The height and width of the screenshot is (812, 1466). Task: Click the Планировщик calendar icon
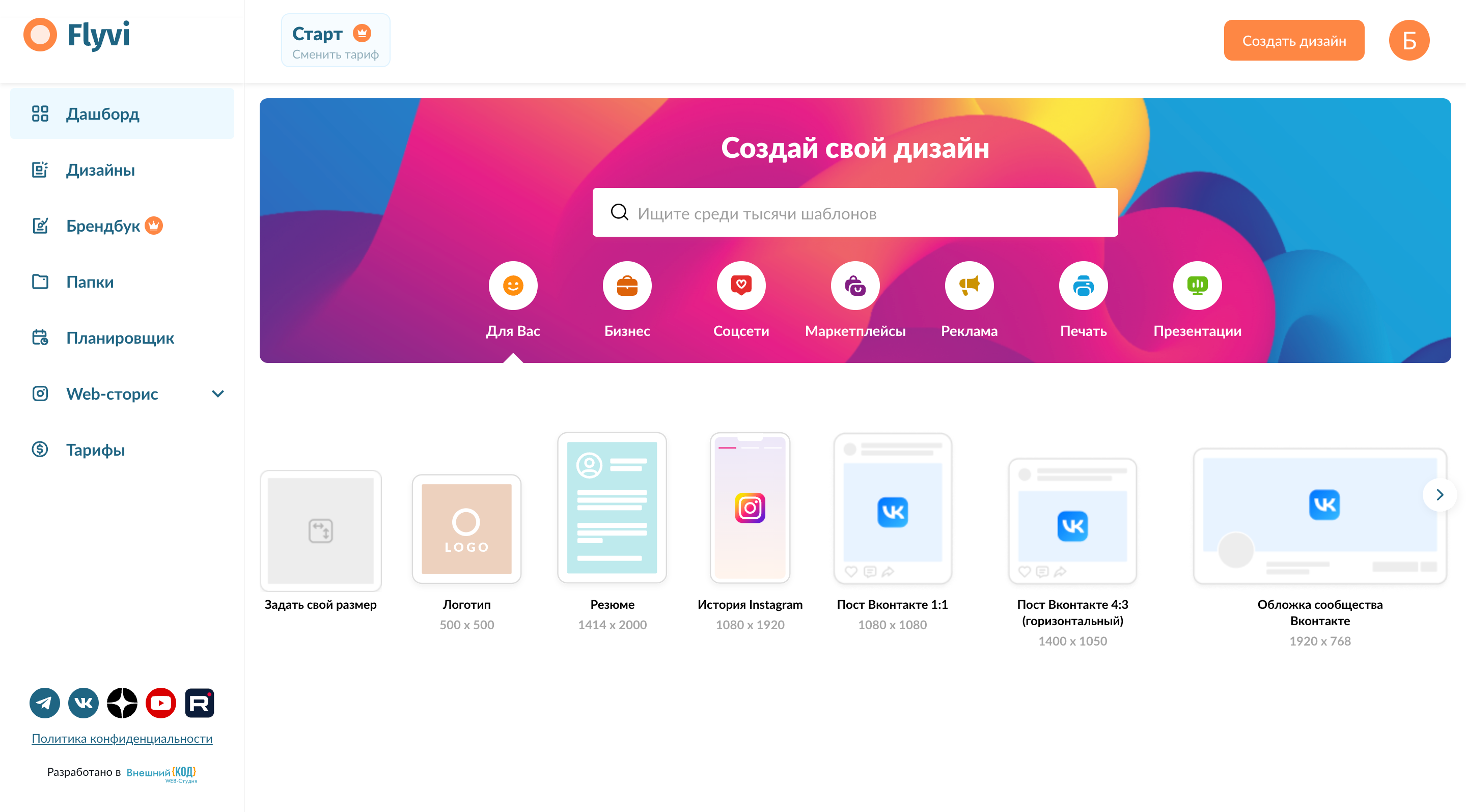click(40, 338)
